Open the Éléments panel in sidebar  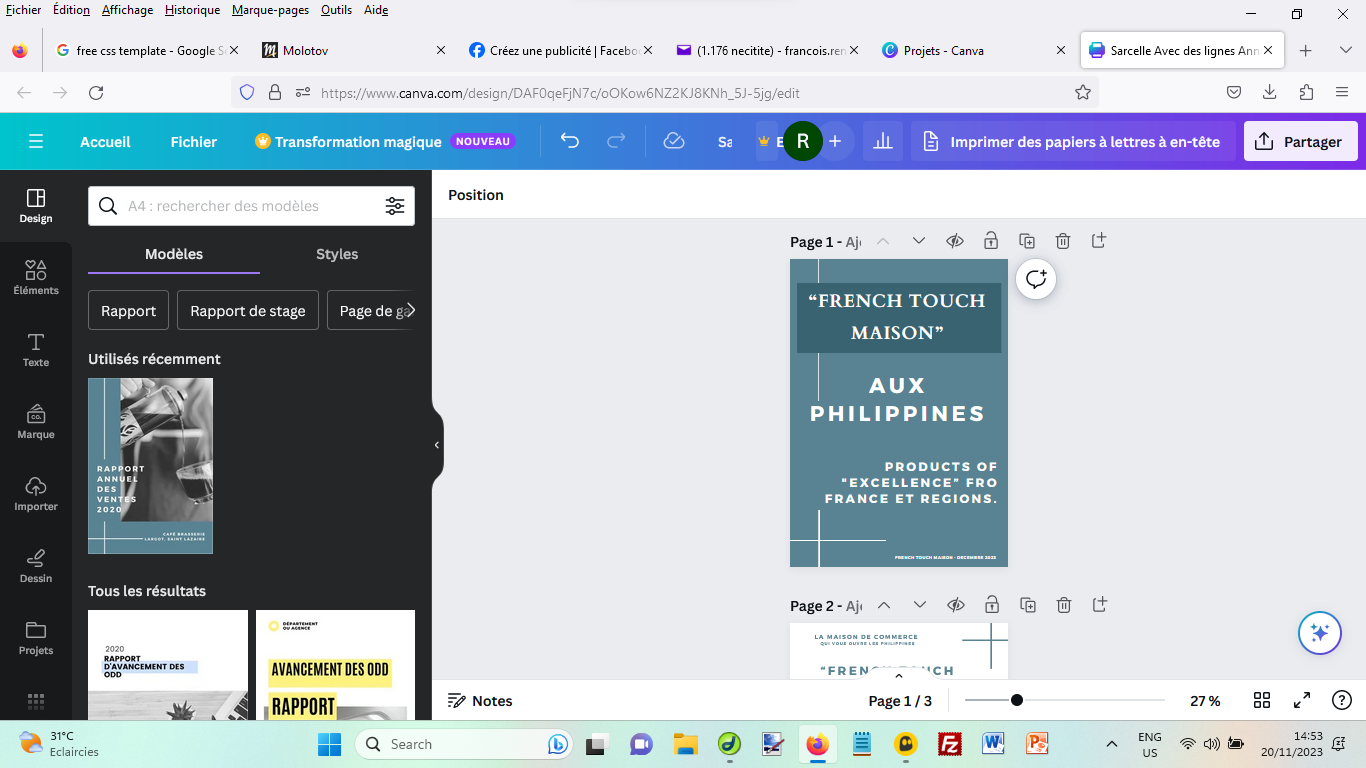(36, 277)
